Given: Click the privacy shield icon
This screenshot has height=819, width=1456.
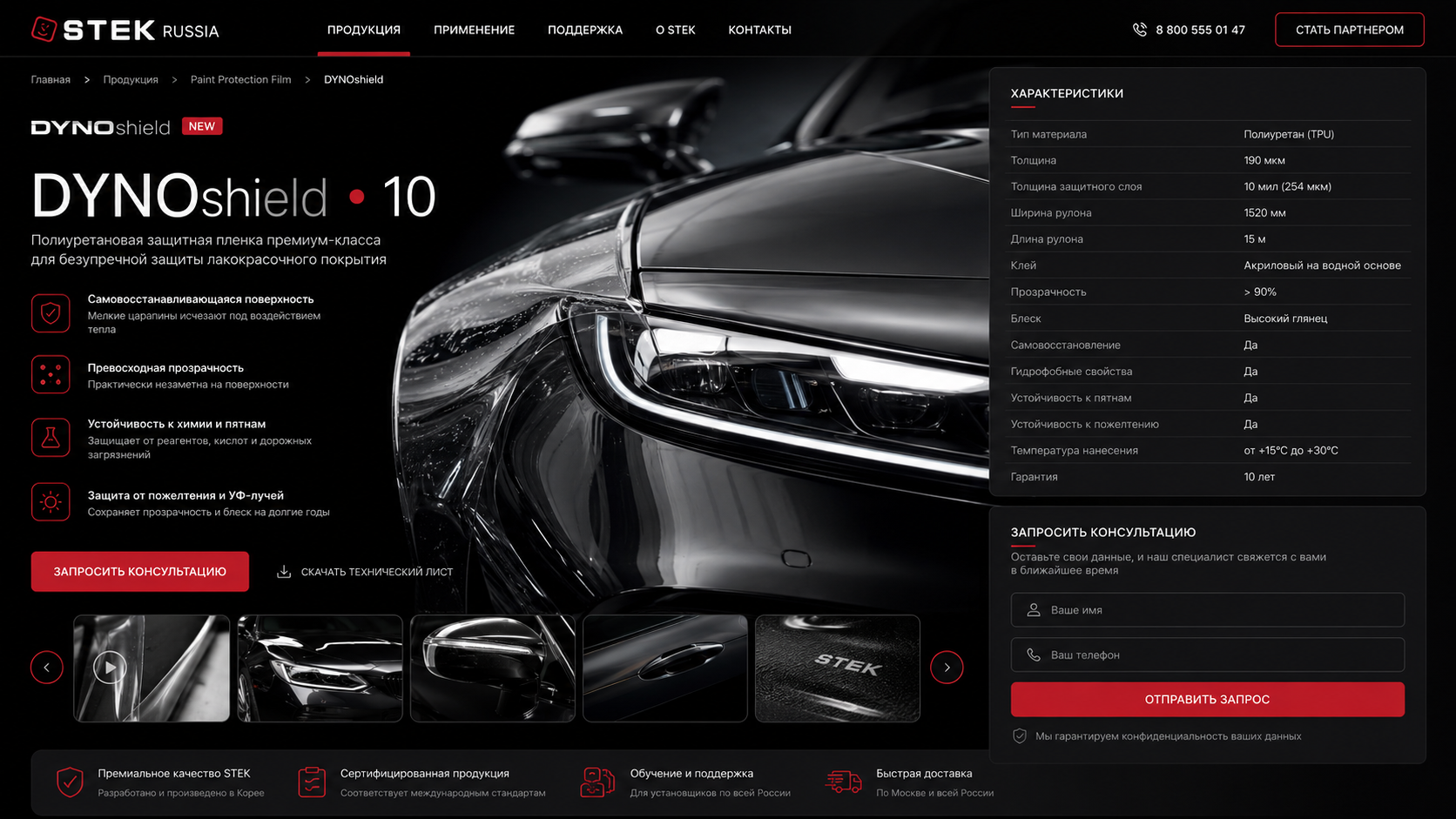Looking at the screenshot, I should pos(1020,736).
